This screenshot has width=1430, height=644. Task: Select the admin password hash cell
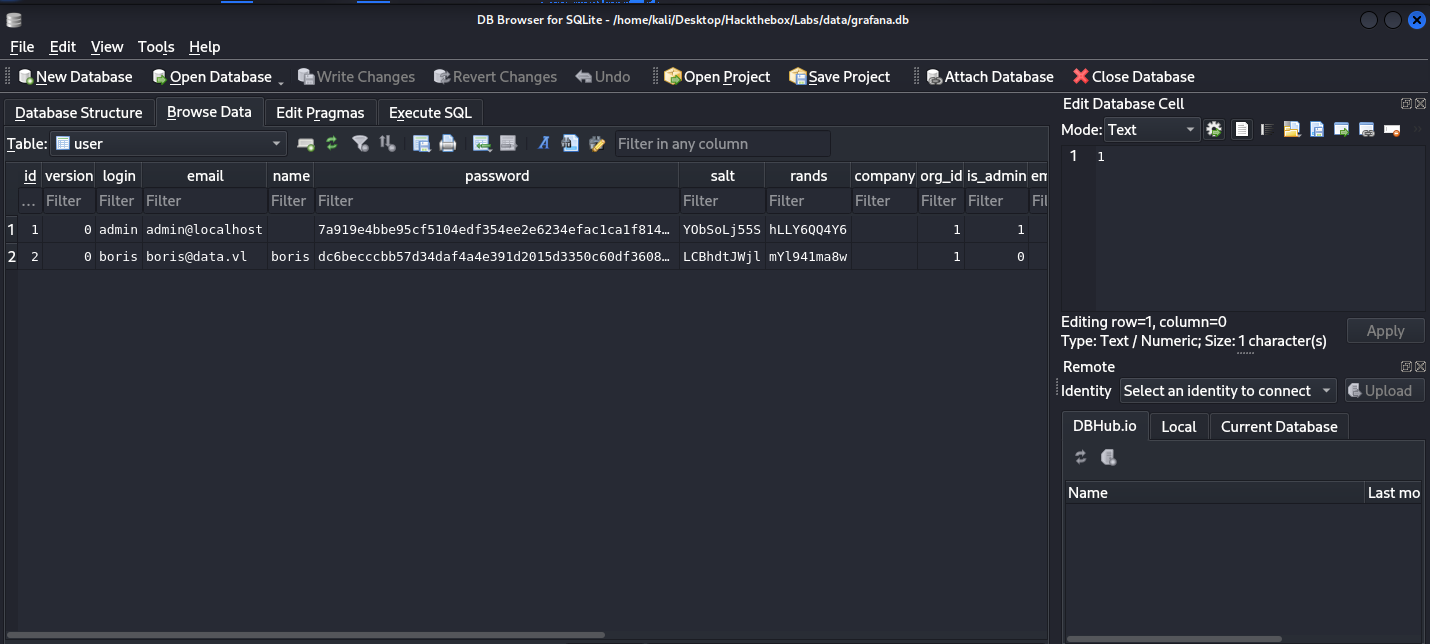tap(496, 230)
